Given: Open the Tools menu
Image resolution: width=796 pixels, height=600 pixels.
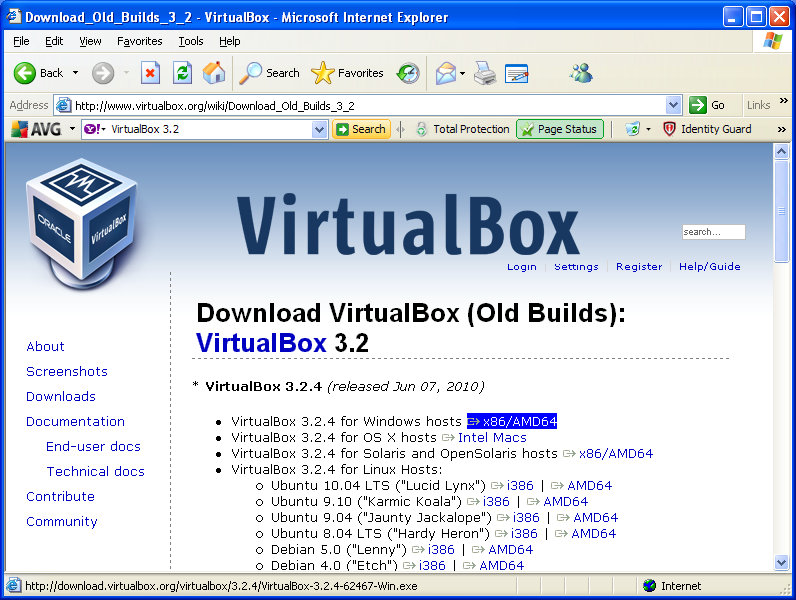Looking at the screenshot, I should point(191,41).
